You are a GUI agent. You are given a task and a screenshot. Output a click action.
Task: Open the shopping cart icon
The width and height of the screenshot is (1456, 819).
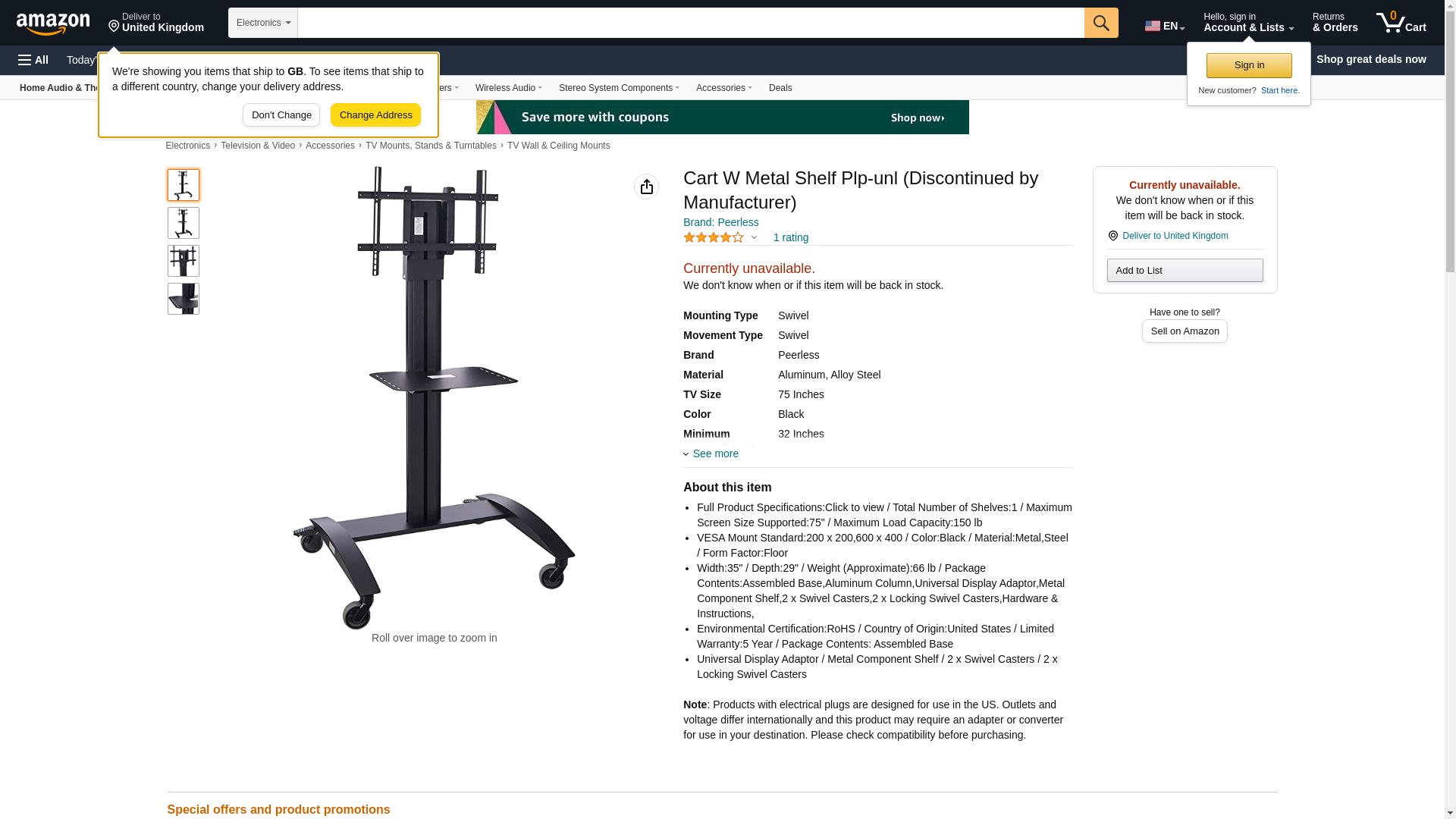click(x=1401, y=23)
